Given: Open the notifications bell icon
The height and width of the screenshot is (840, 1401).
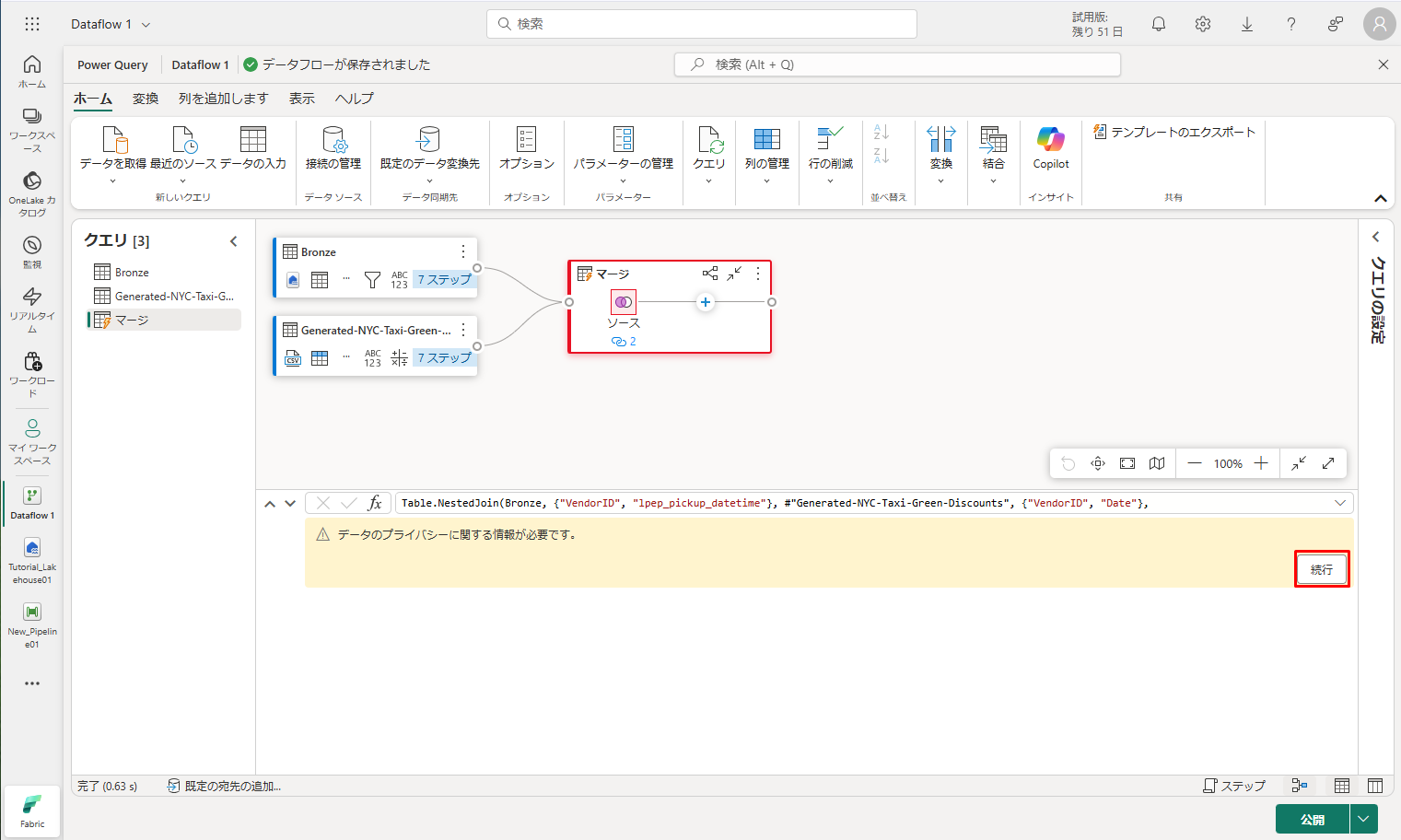Looking at the screenshot, I should [x=1159, y=24].
